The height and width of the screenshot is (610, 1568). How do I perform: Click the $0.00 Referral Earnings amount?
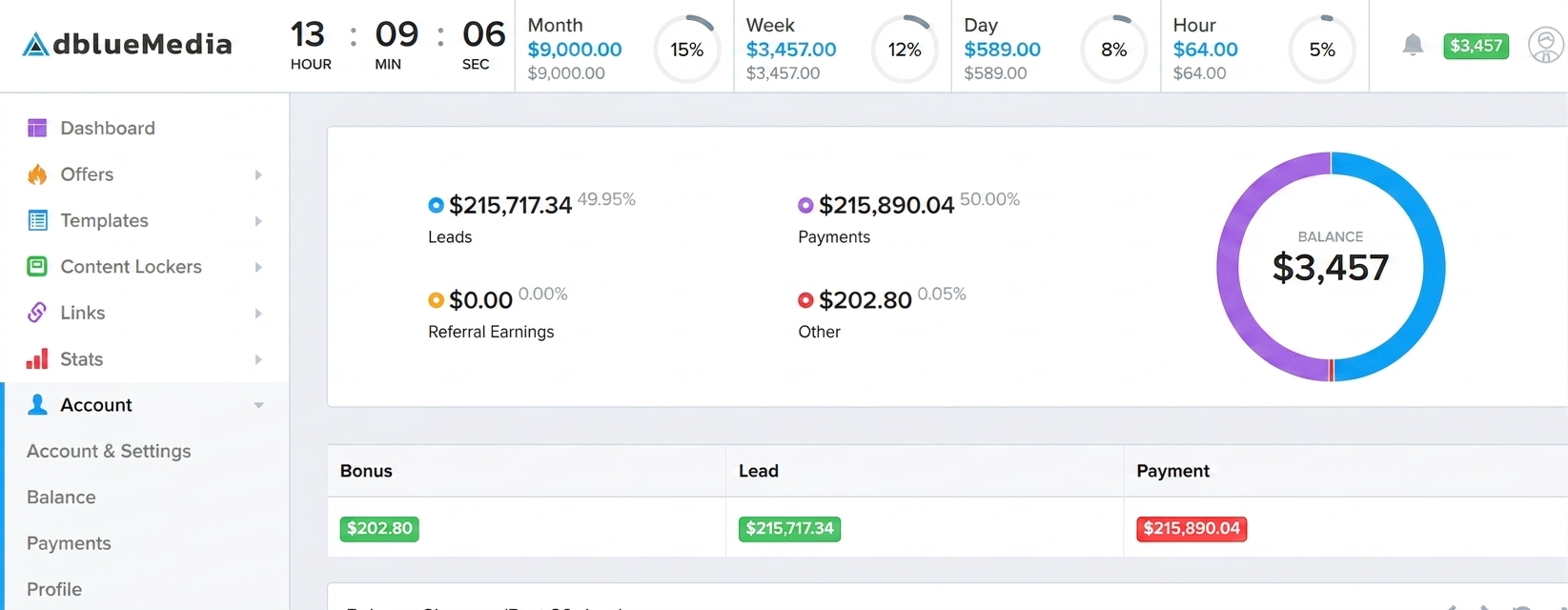pyautogui.click(x=480, y=300)
